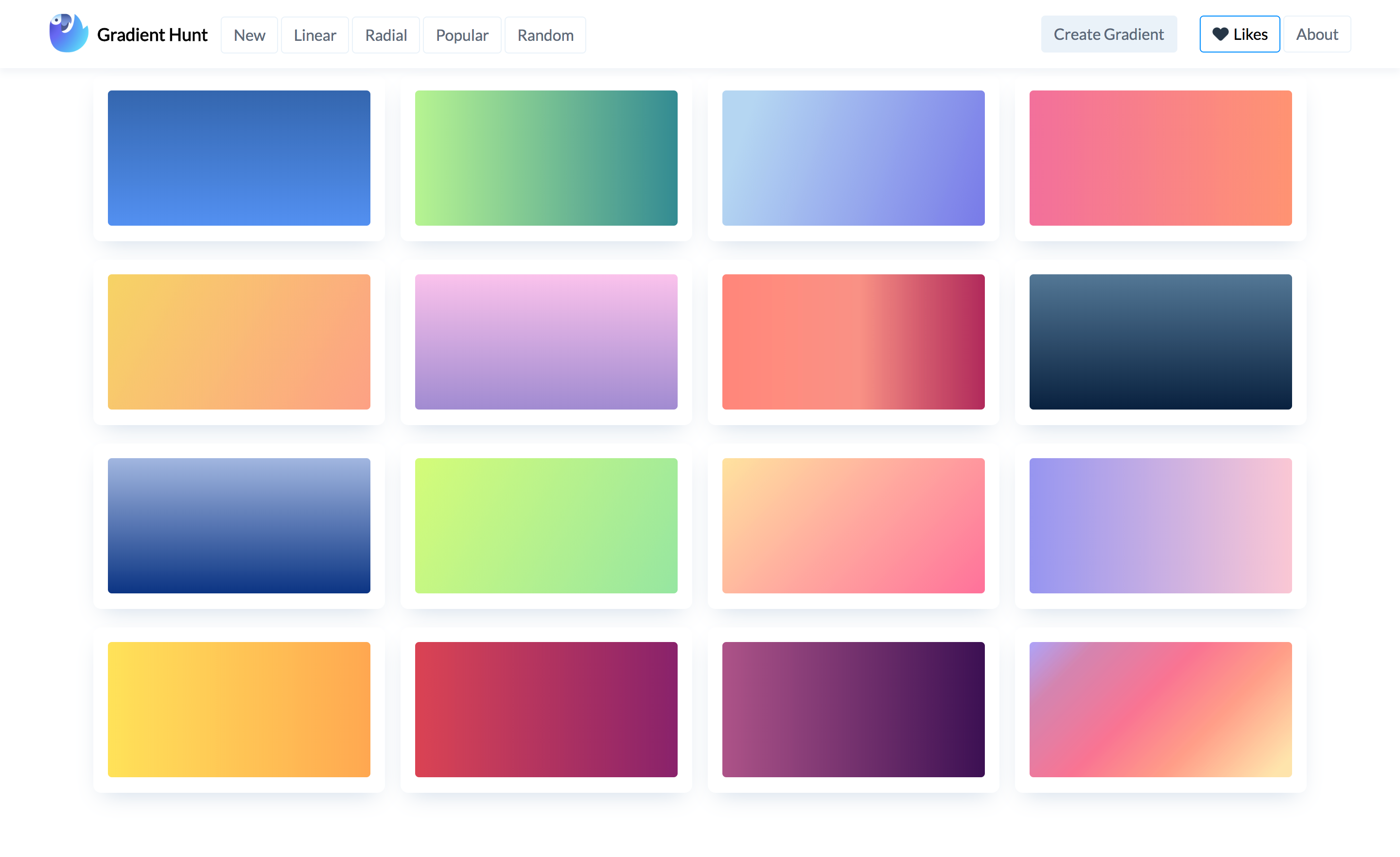Select the New tab
The height and width of the screenshot is (857, 1400).
[x=249, y=35]
